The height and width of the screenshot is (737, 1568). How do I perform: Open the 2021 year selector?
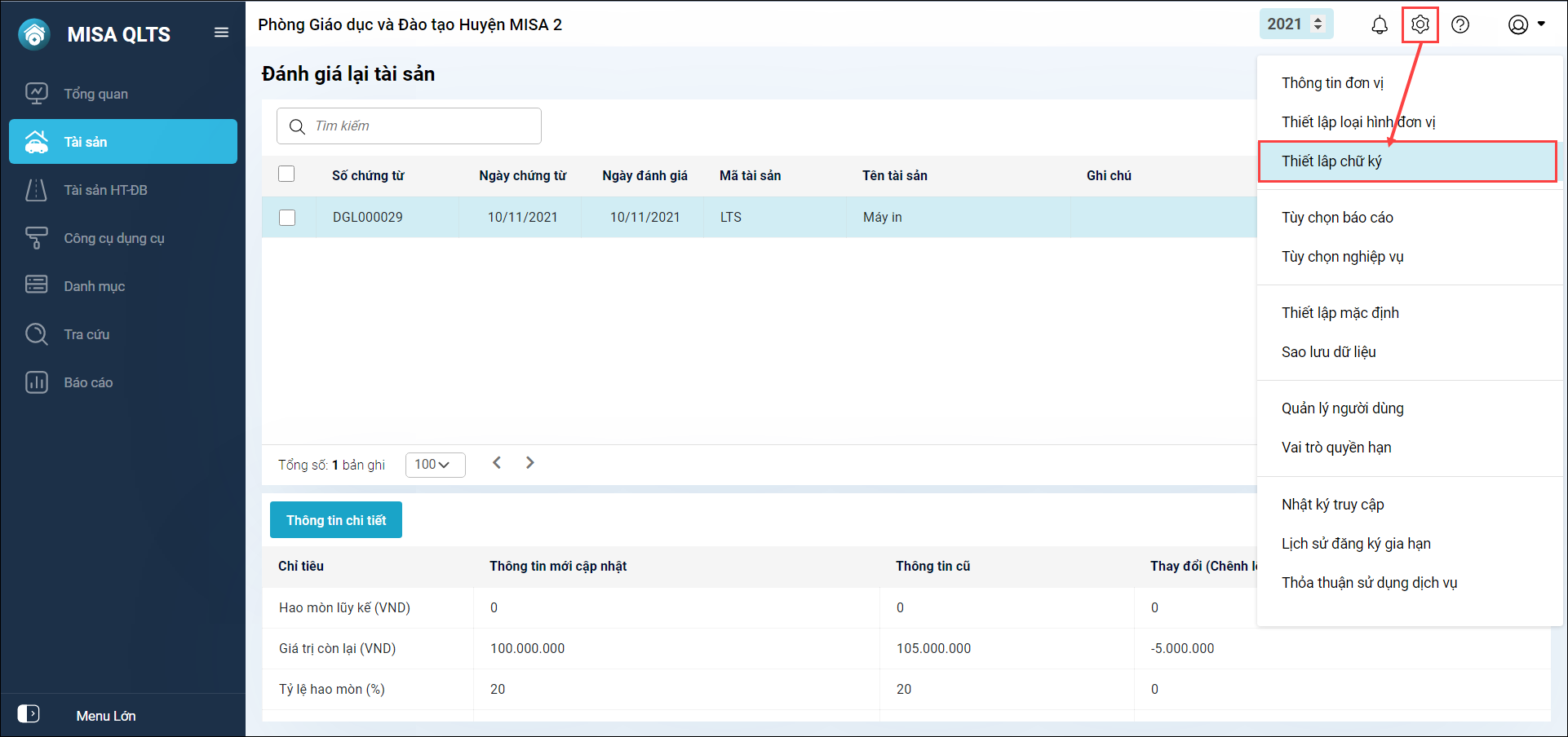[1296, 24]
